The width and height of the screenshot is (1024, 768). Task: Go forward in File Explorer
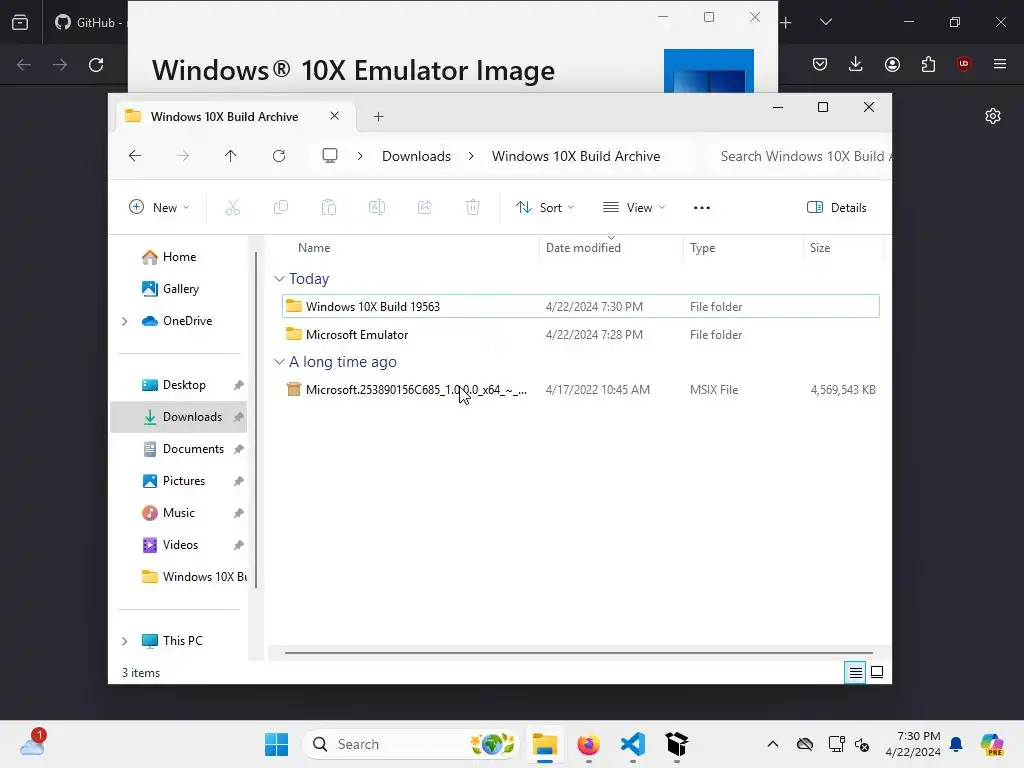183,156
